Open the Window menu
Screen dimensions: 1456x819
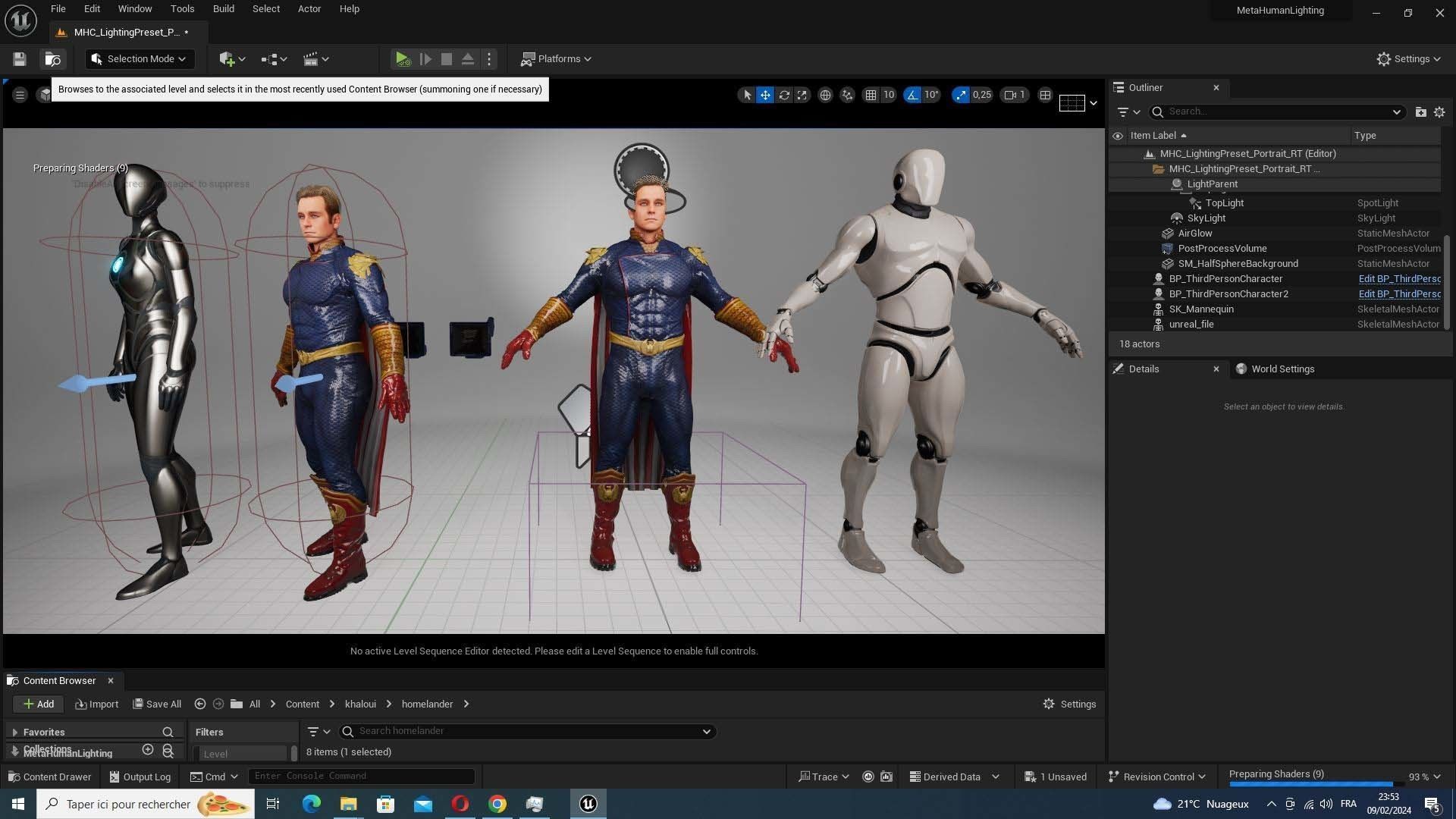click(135, 9)
